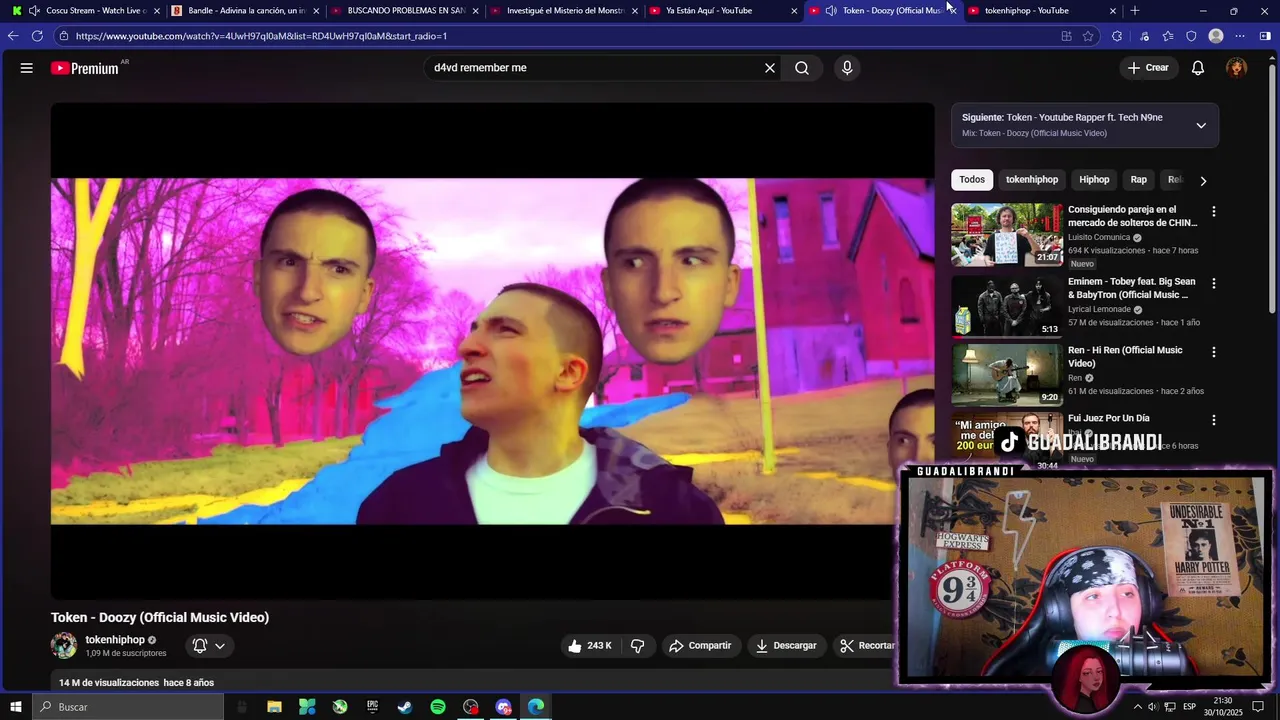The height and width of the screenshot is (720, 1280).
Task: Open options menu for Eminem Tobey video
Action: (x=1214, y=284)
